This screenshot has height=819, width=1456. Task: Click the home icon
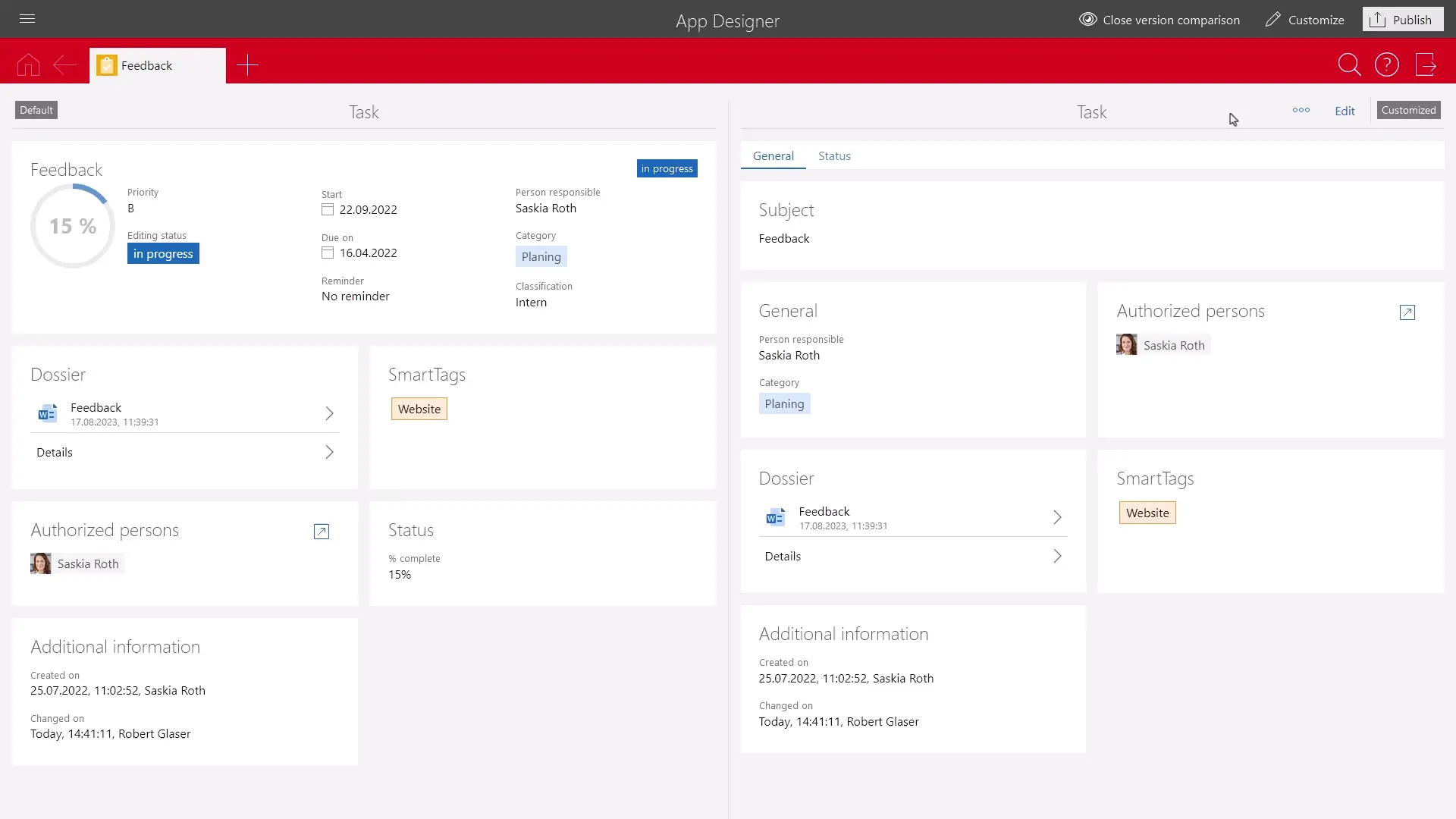[28, 65]
